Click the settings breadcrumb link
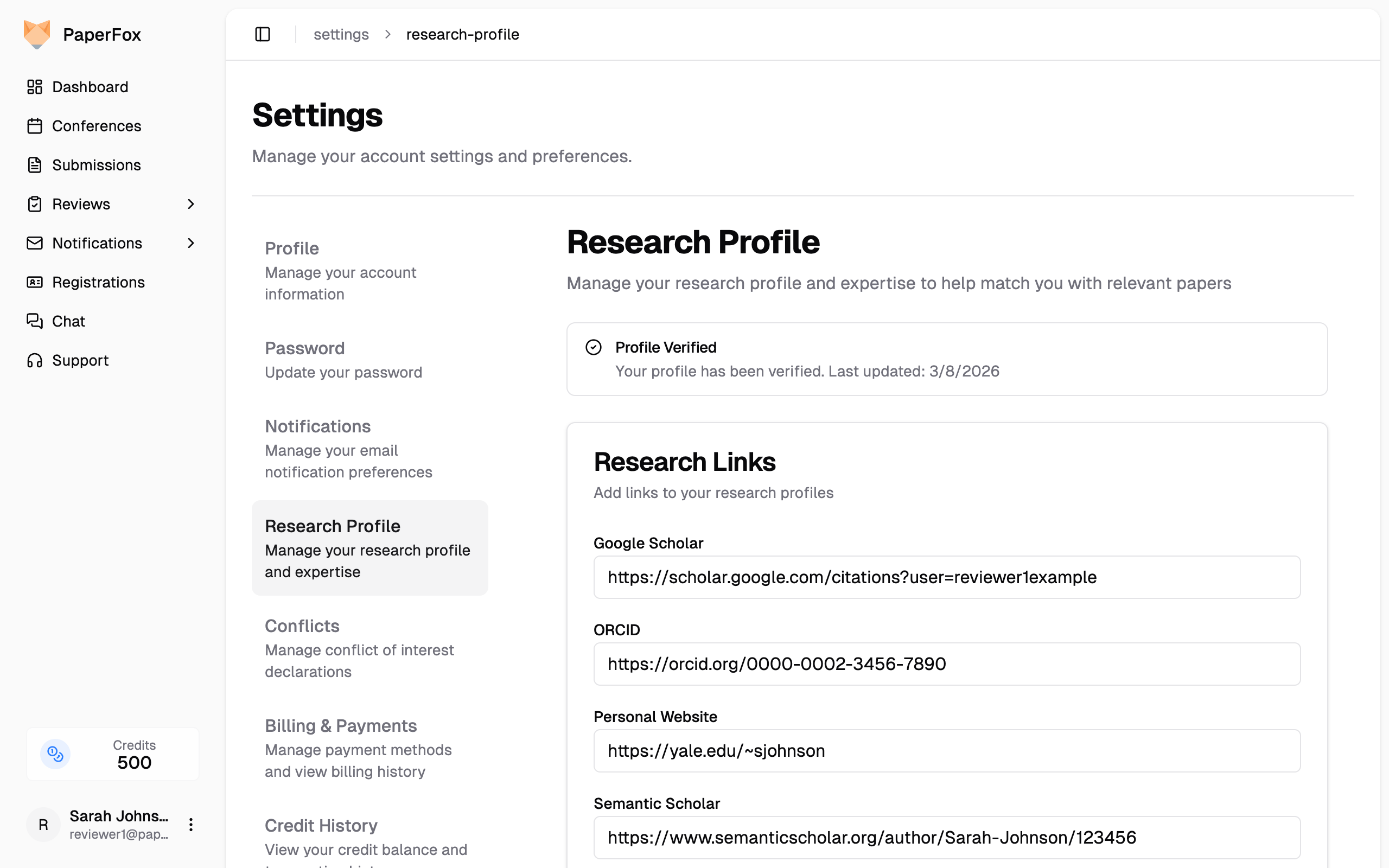Image resolution: width=1389 pixels, height=868 pixels. coord(341,34)
